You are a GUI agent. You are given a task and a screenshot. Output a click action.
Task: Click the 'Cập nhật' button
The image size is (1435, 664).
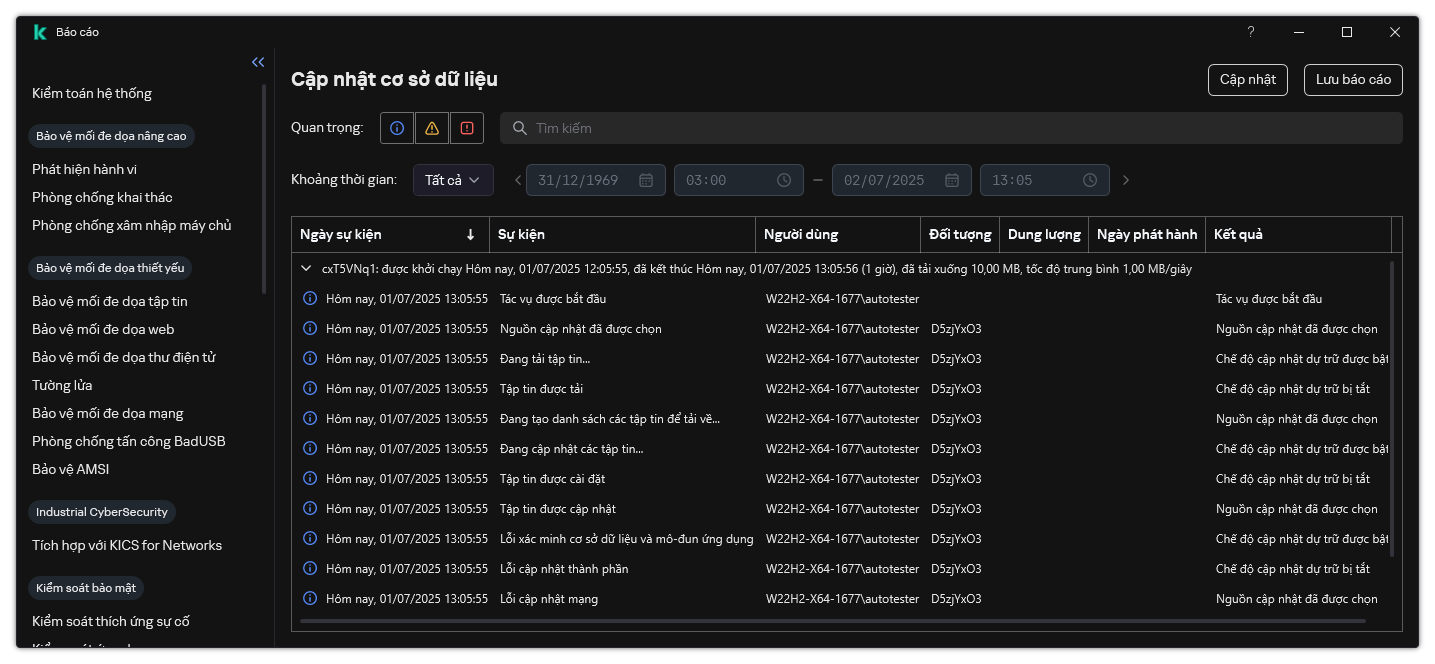pos(1247,80)
